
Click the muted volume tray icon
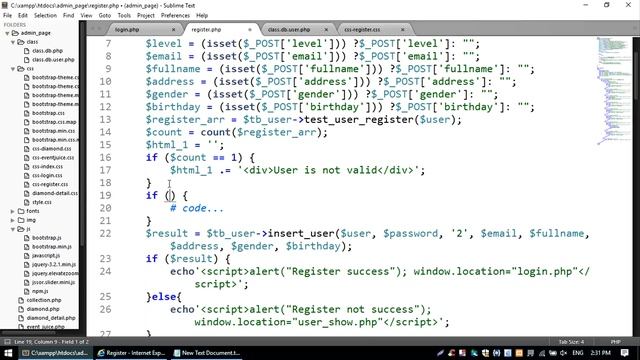[x=564, y=353]
